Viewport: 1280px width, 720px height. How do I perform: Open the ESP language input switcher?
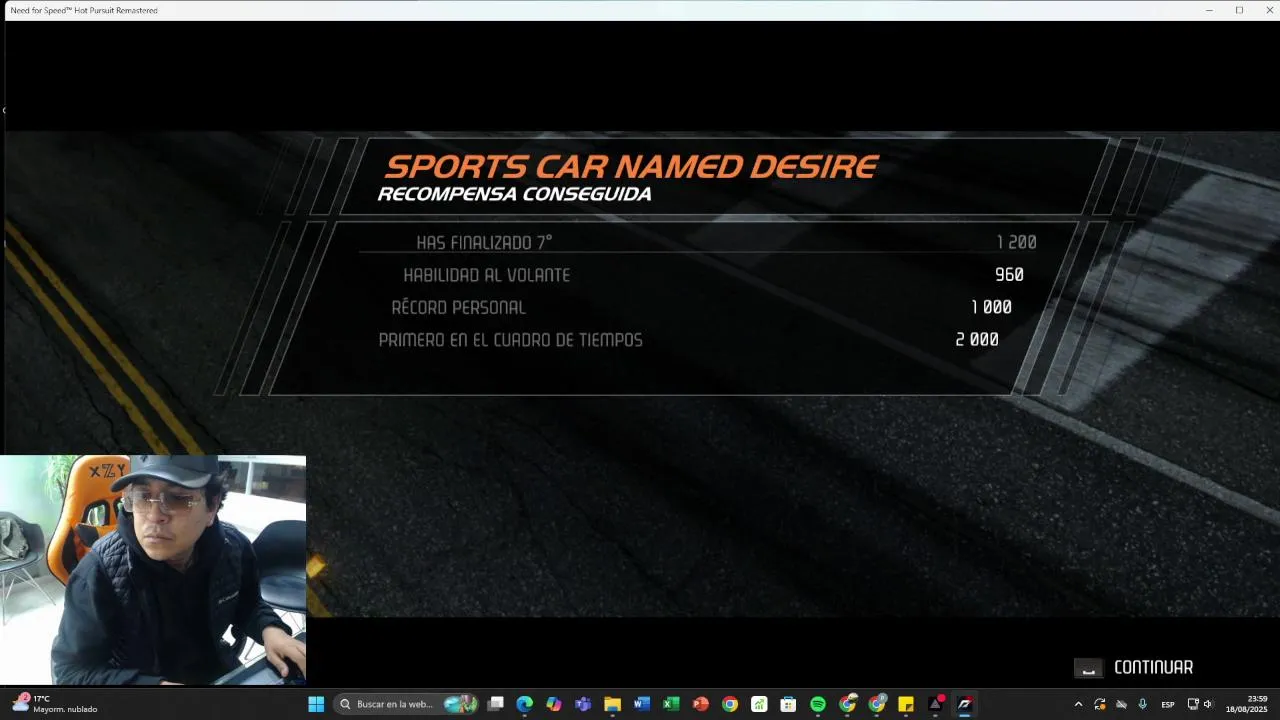[x=1167, y=705]
